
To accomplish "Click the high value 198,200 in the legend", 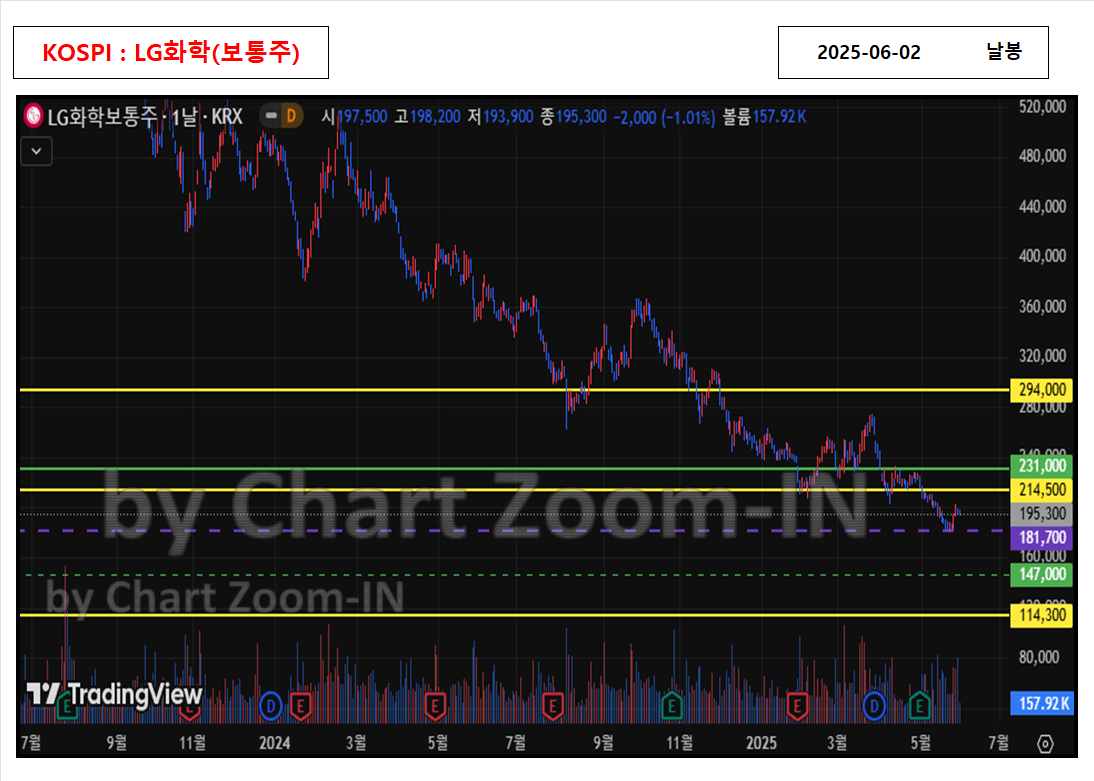I will tap(435, 117).
